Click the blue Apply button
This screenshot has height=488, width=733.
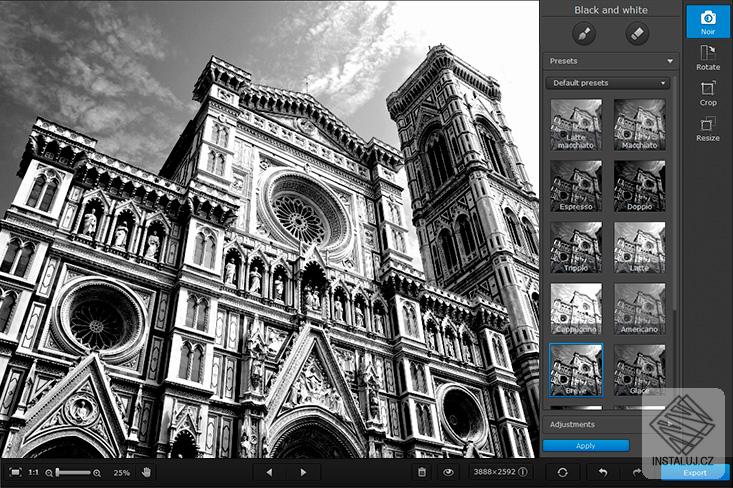[586, 445]
